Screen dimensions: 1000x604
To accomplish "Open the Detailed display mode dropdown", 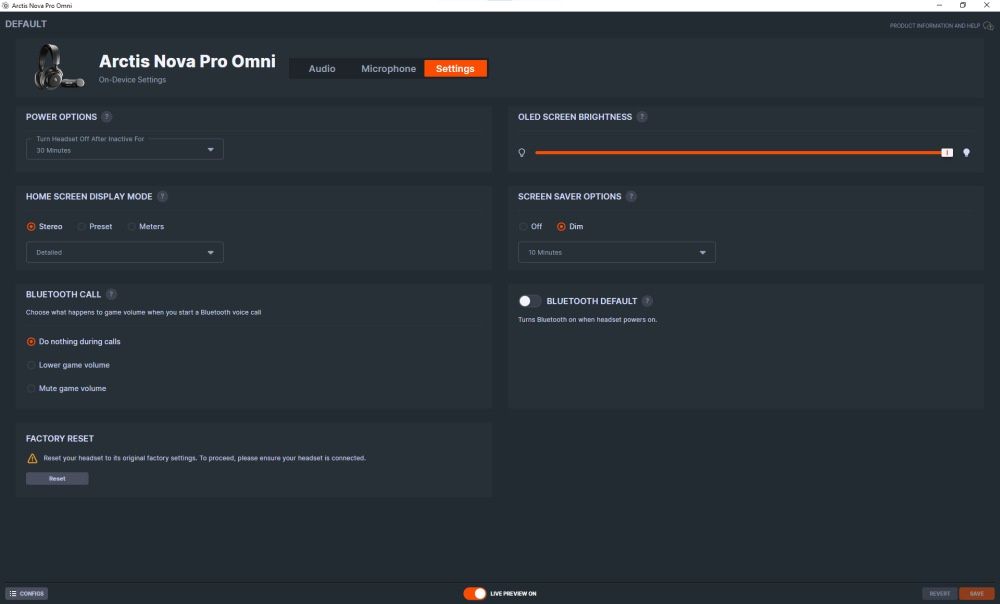I will 124,252.
